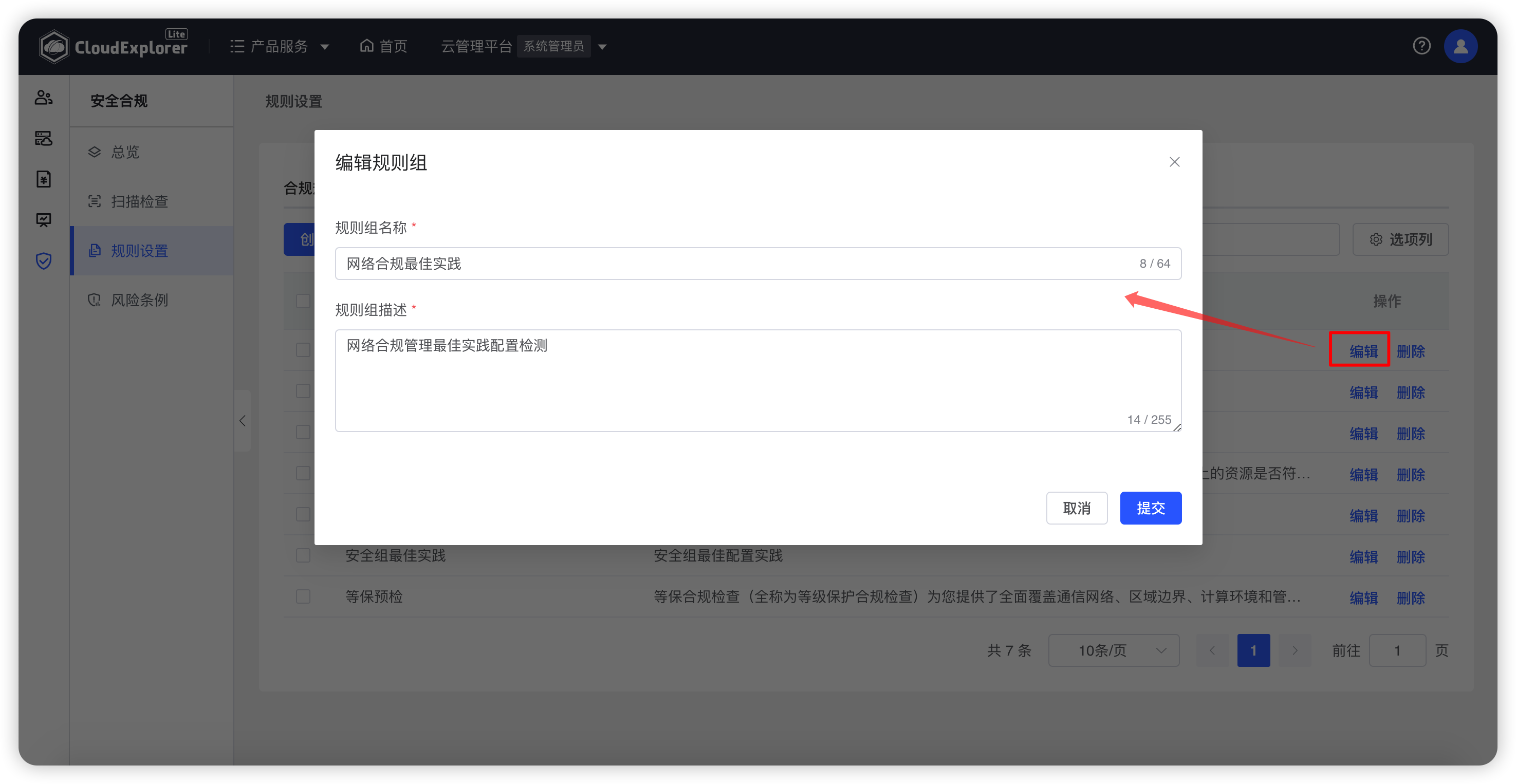Expand the 产品服务 dropdown arrow

324,46
